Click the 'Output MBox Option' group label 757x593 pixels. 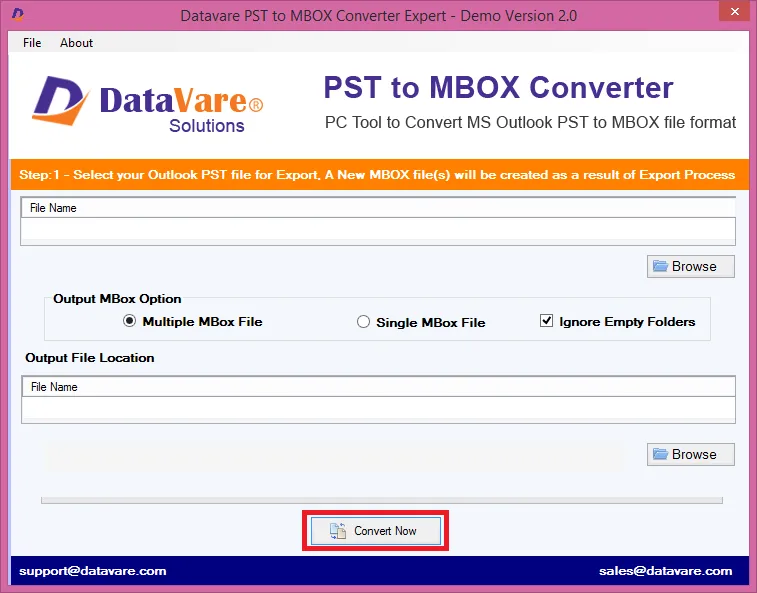point(117,299)
